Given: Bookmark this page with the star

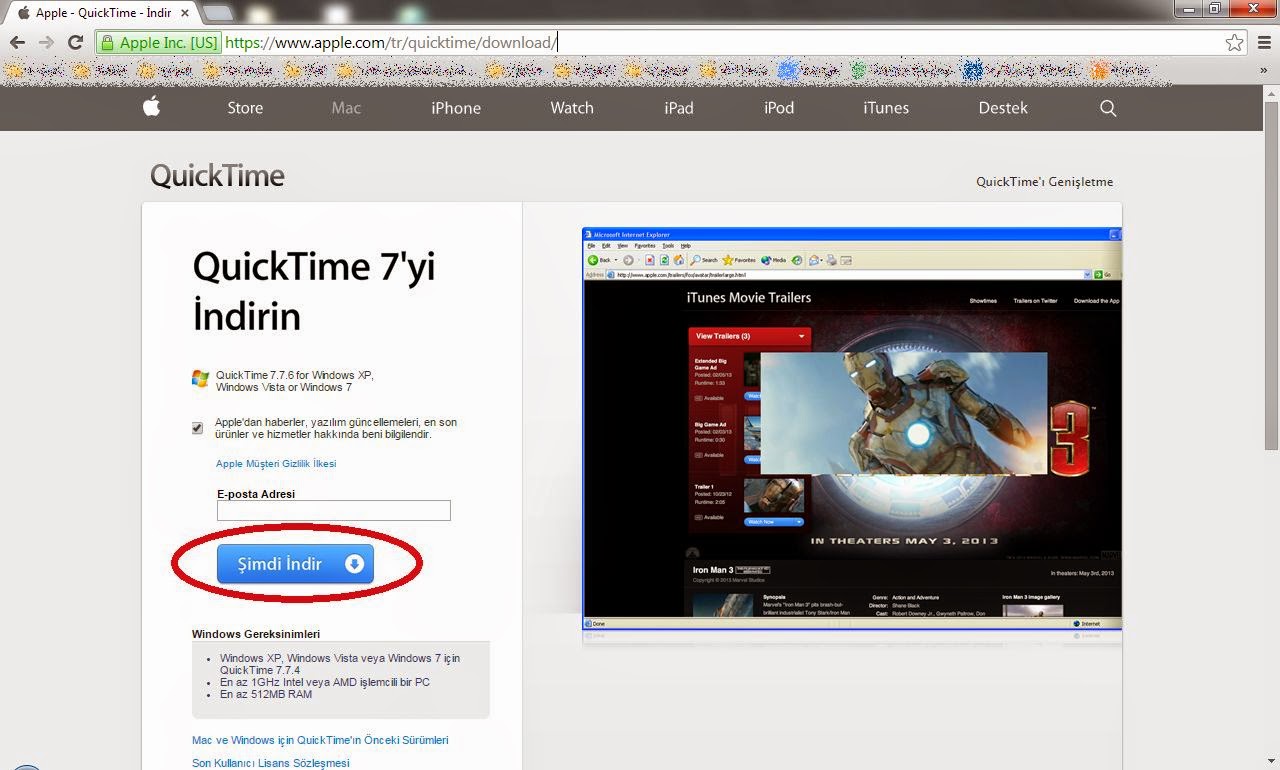Looking at the screenshot, I should pos(1235,42).
